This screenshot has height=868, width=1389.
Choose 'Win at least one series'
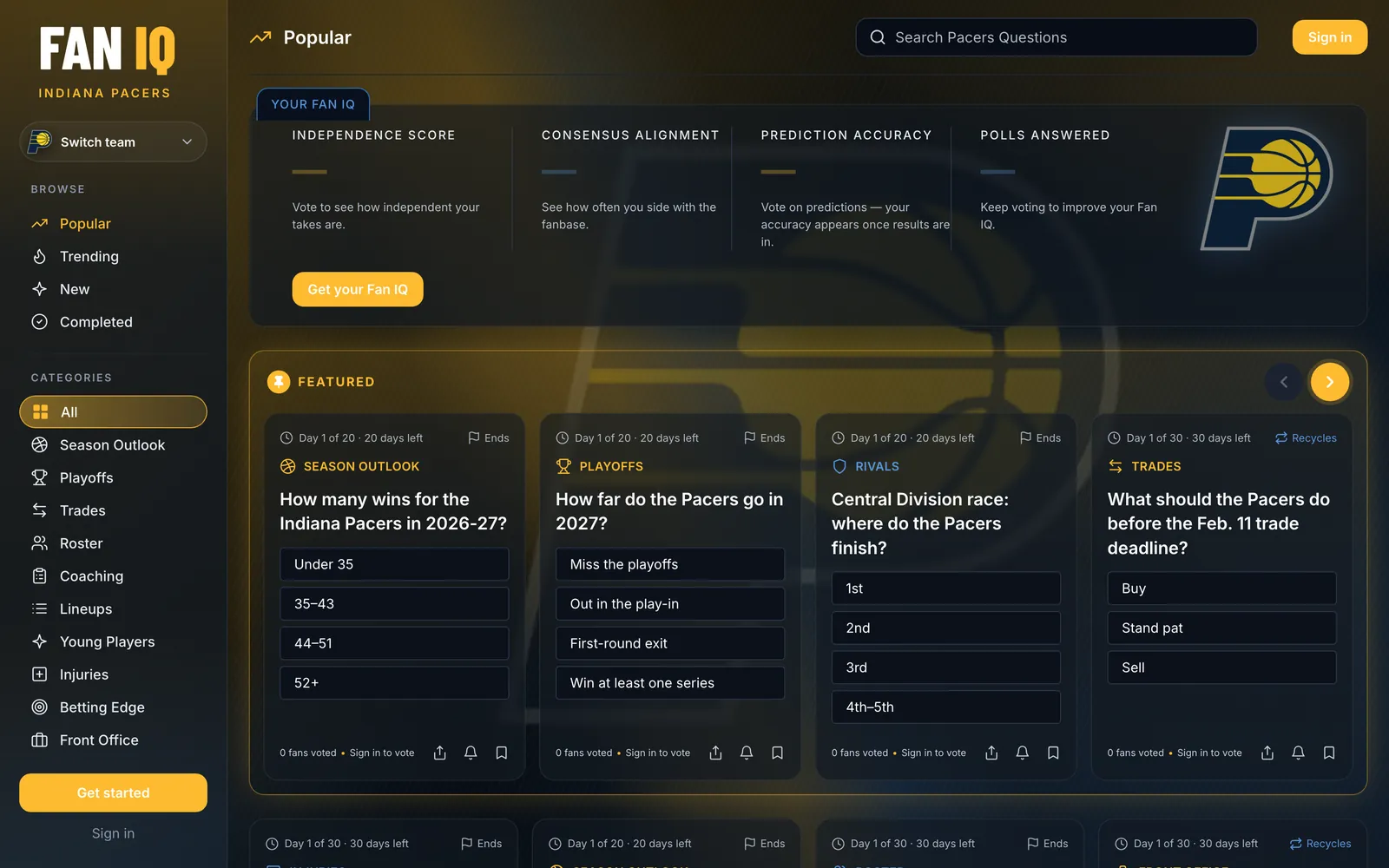click(x=670, y=683)
